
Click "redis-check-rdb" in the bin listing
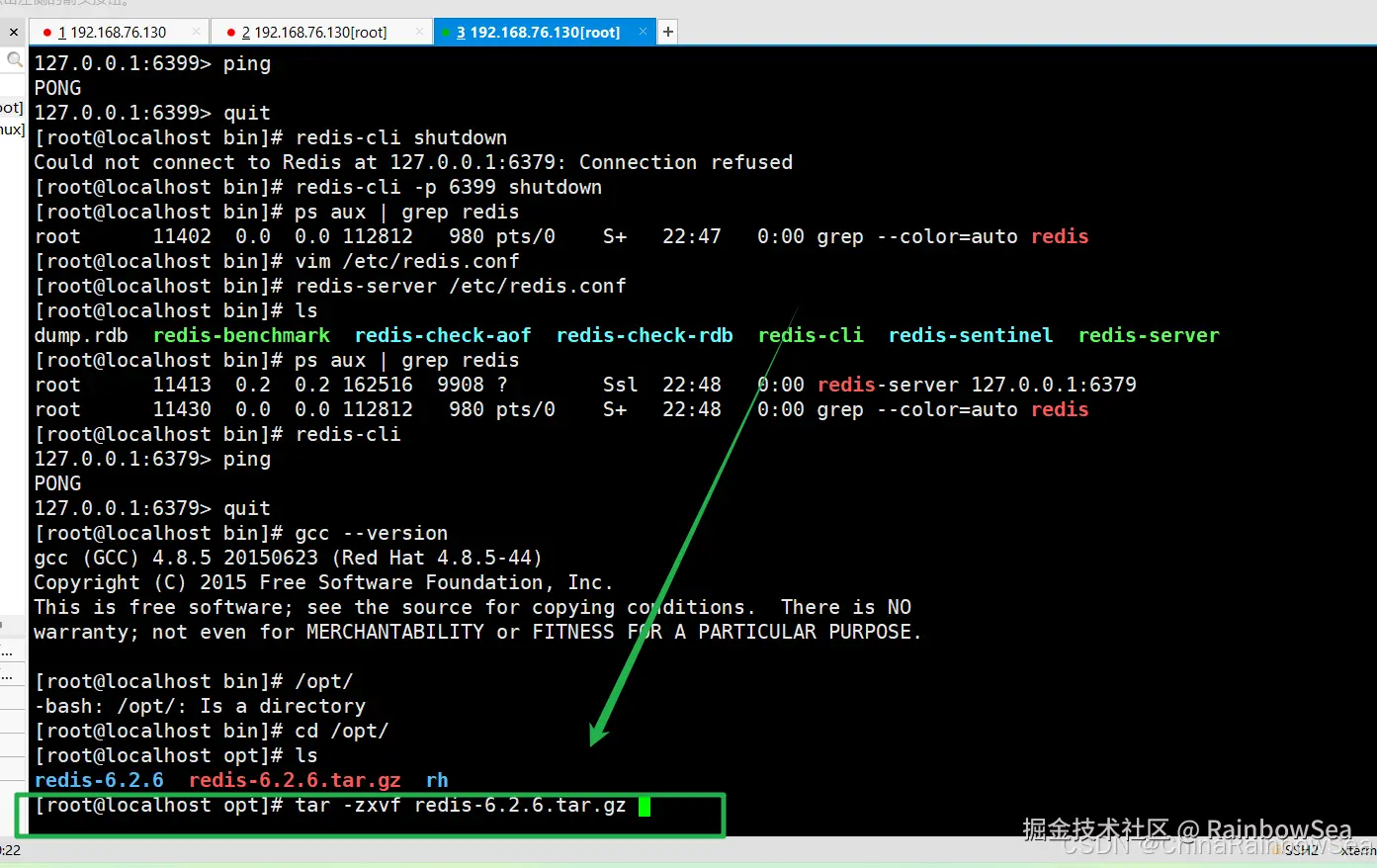tap(645, 335)
